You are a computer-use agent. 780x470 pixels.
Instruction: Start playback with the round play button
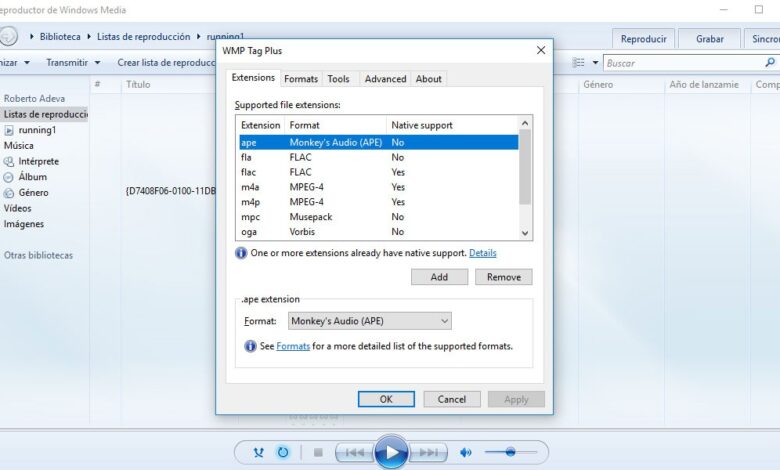point(391,453)
